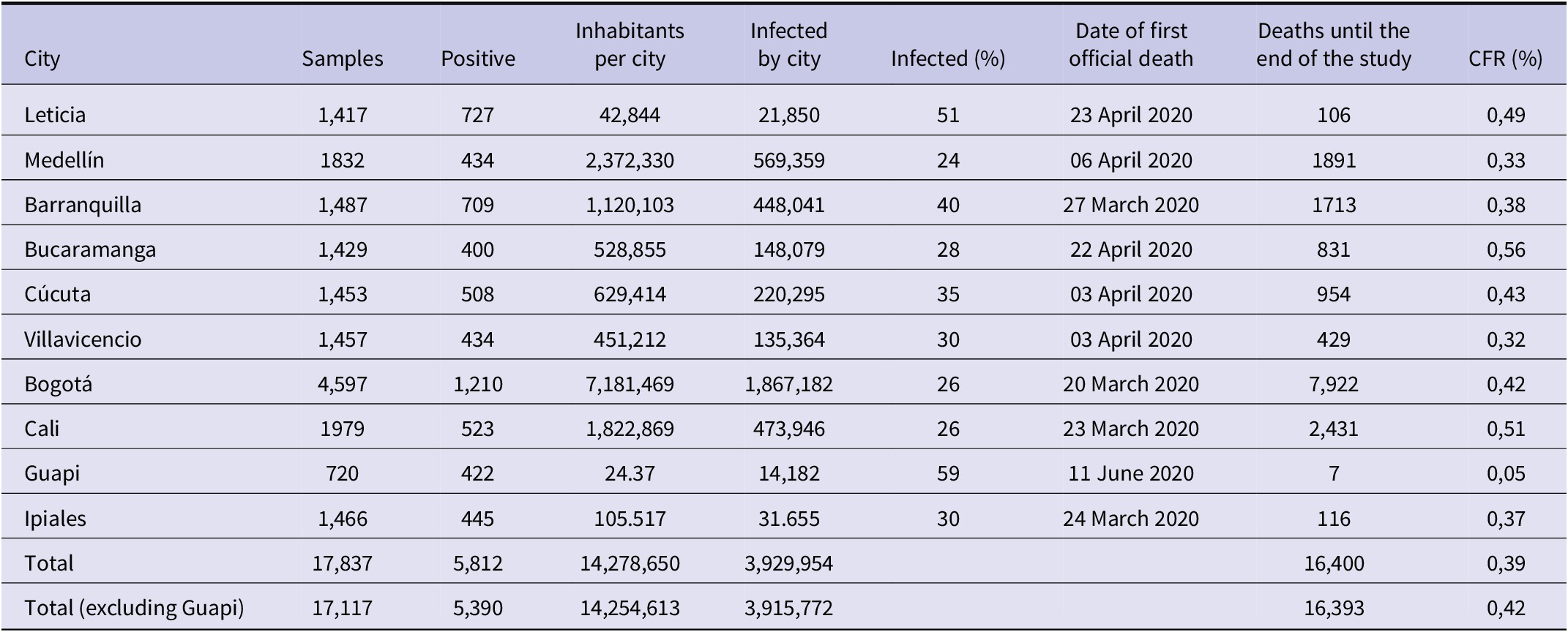The height and width of the screenshot is (632, 1568).
Task: Select the Inhabitants per city header
Action: point(630,45)
